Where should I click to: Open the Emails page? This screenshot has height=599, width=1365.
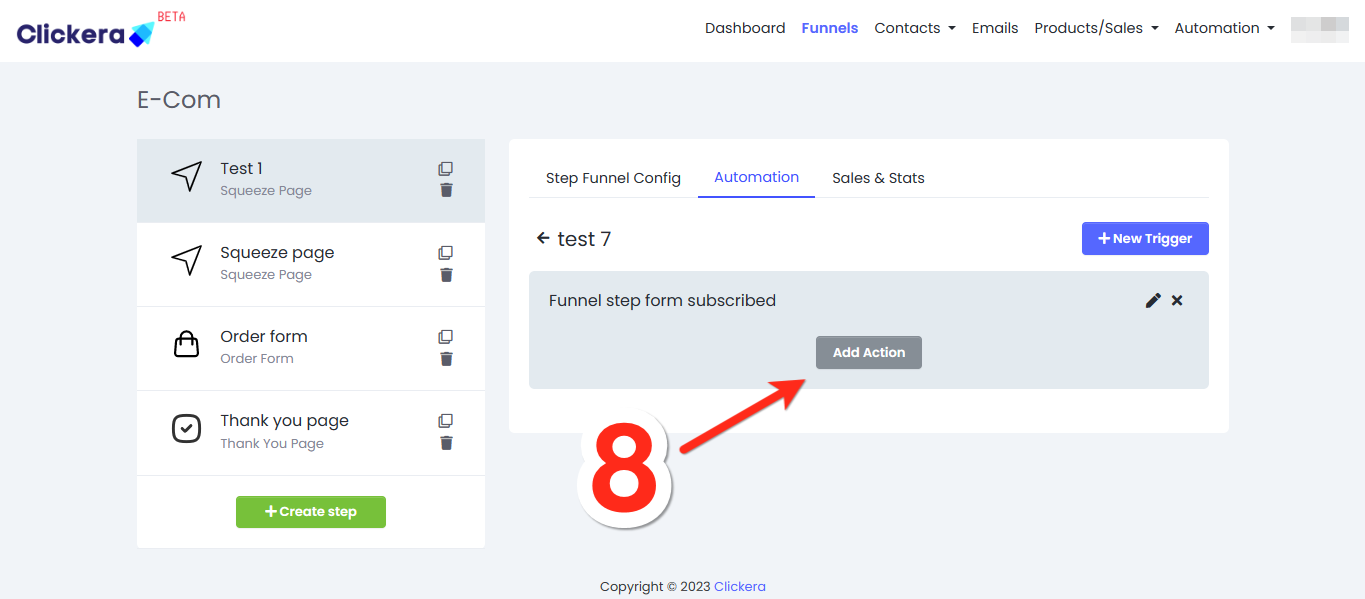[995, 28]
